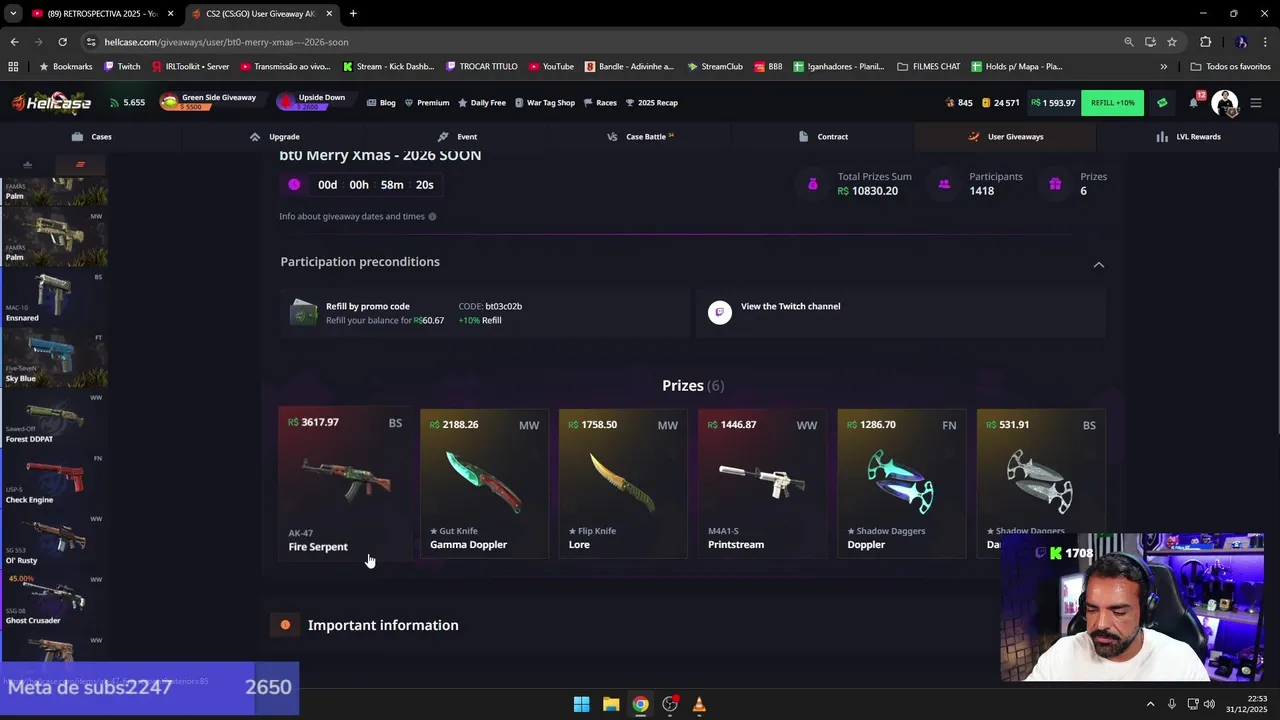Switch to the Case Battle tab

640,137
